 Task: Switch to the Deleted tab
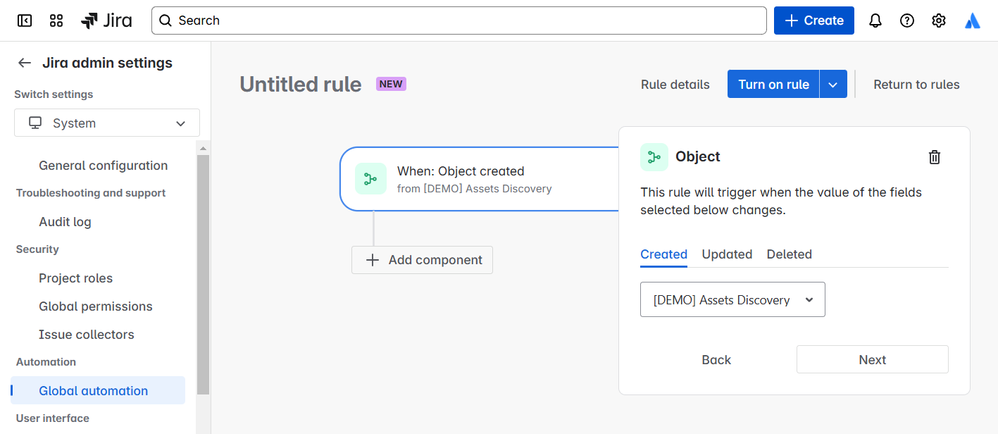789,254
